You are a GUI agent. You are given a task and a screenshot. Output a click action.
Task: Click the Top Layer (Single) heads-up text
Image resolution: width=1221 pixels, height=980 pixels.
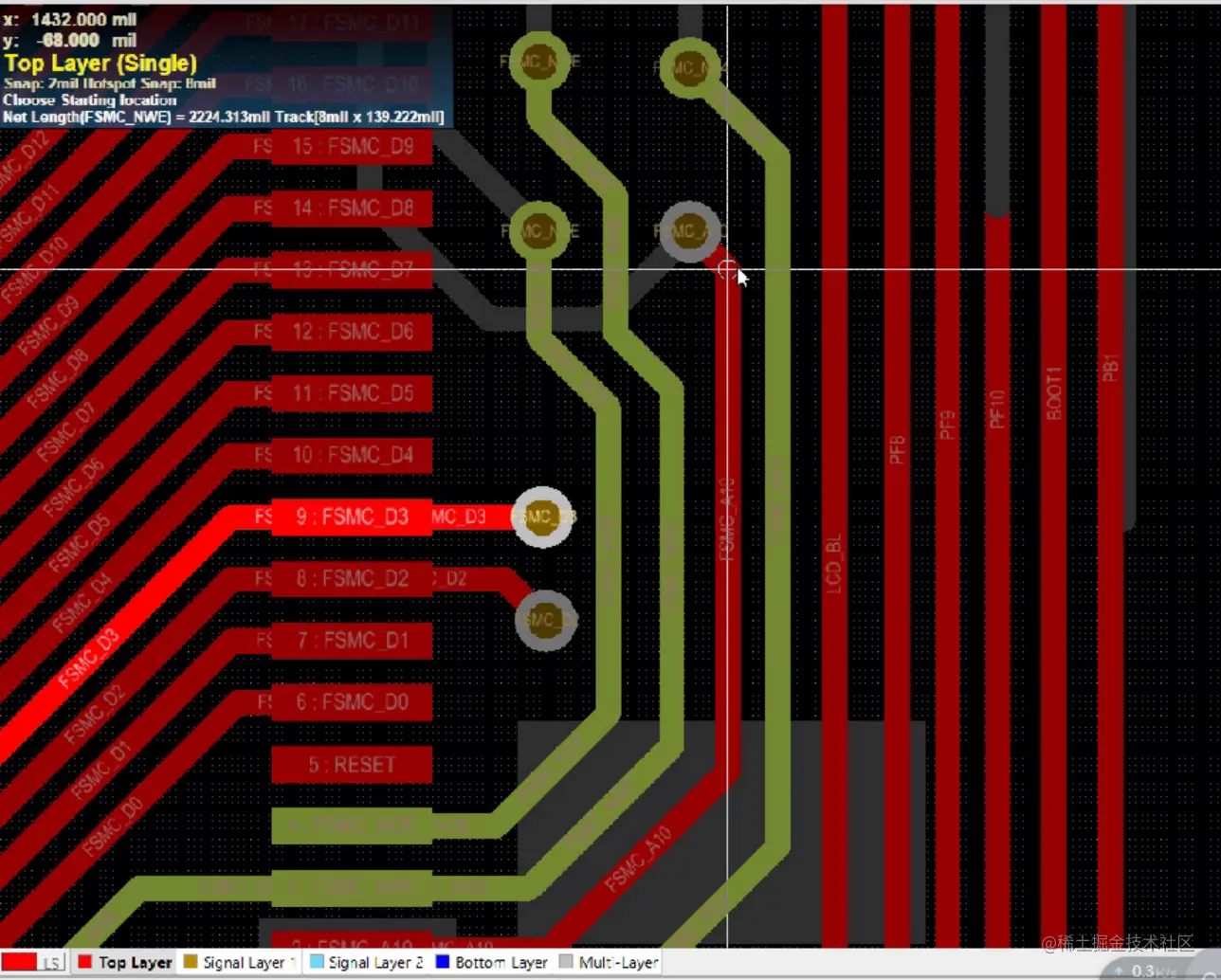pos(100,64)
